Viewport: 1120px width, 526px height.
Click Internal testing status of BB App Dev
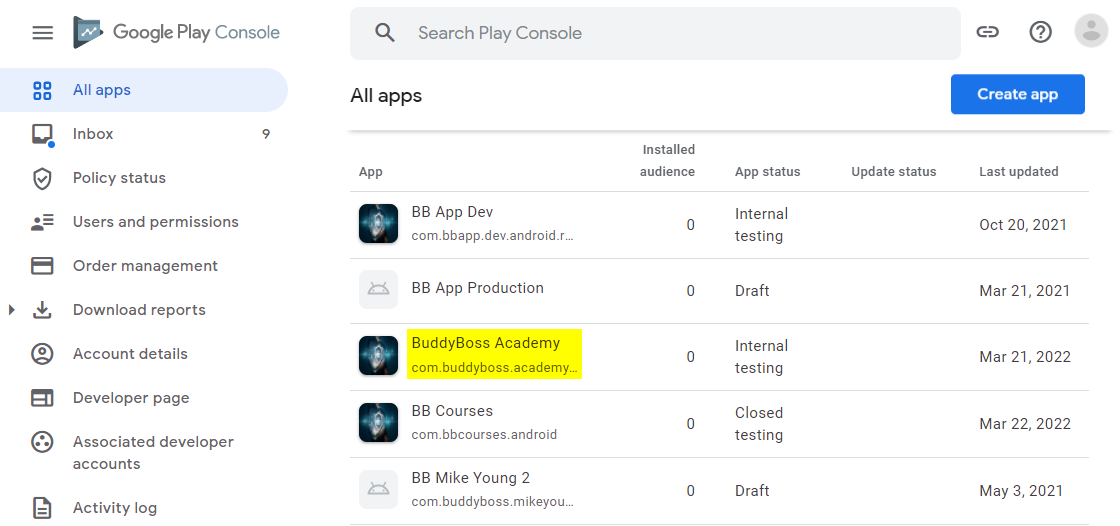tap(761, 225)
